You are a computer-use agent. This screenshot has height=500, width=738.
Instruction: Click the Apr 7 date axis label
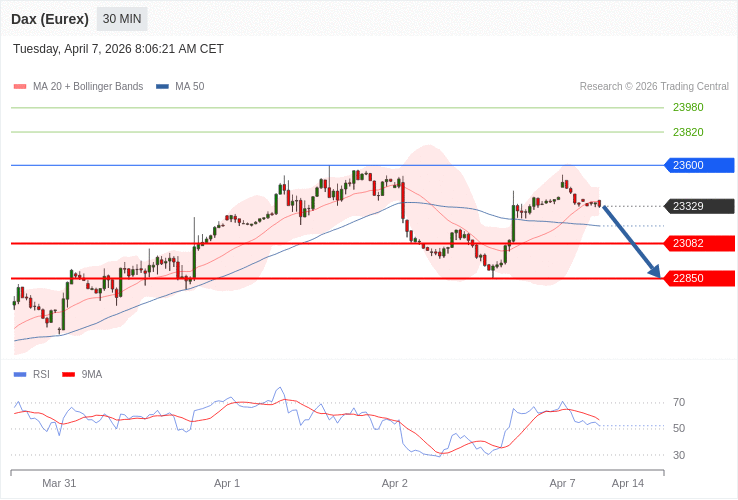click(x=562, y=483)
